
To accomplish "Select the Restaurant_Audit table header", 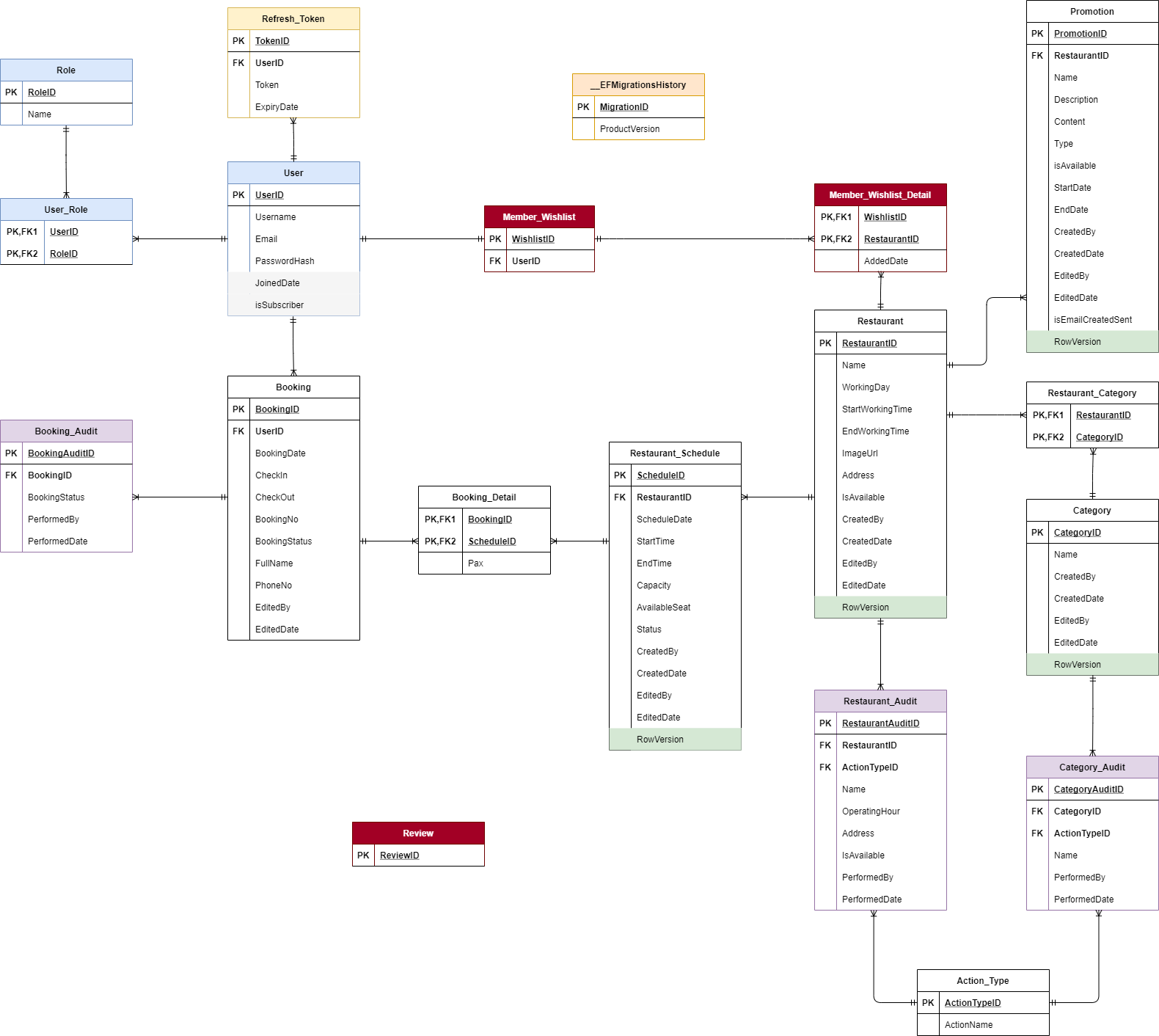I will click(x=880, y=701).
